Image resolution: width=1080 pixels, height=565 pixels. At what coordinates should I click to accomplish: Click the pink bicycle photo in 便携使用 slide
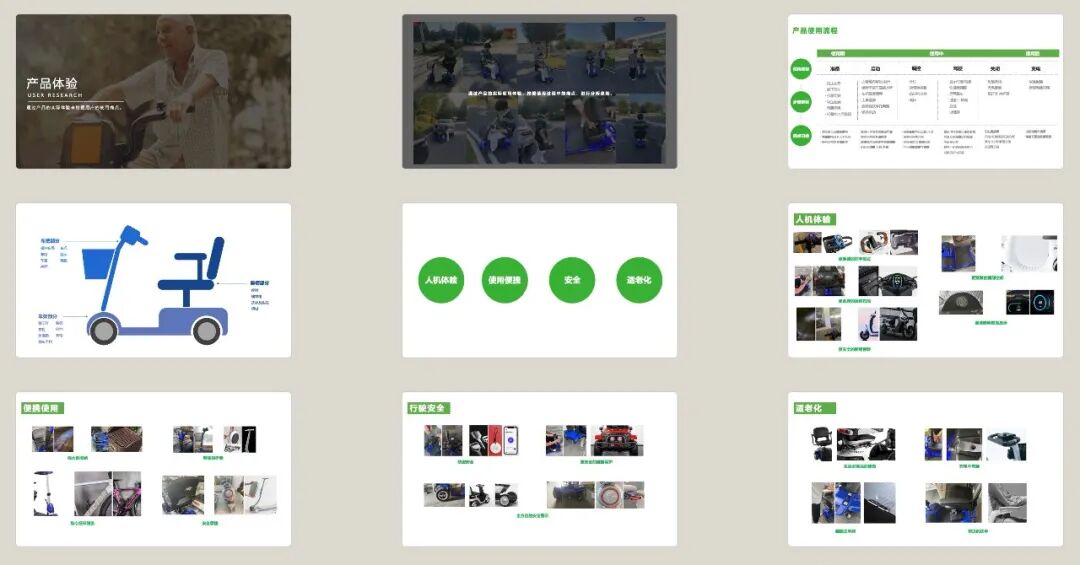tap(127, 493)
